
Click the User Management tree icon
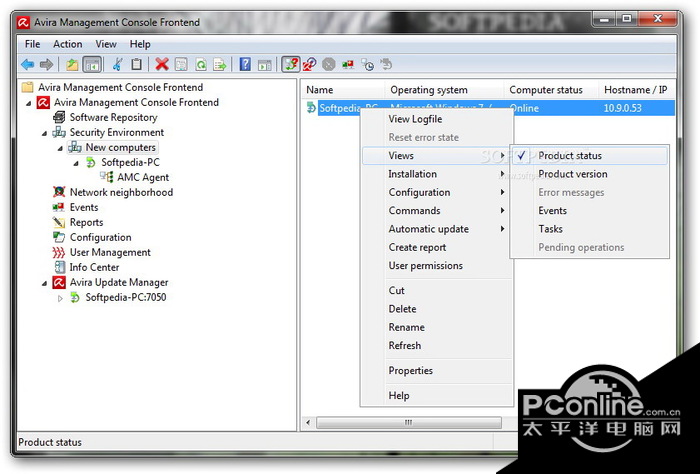pos(59,253)
